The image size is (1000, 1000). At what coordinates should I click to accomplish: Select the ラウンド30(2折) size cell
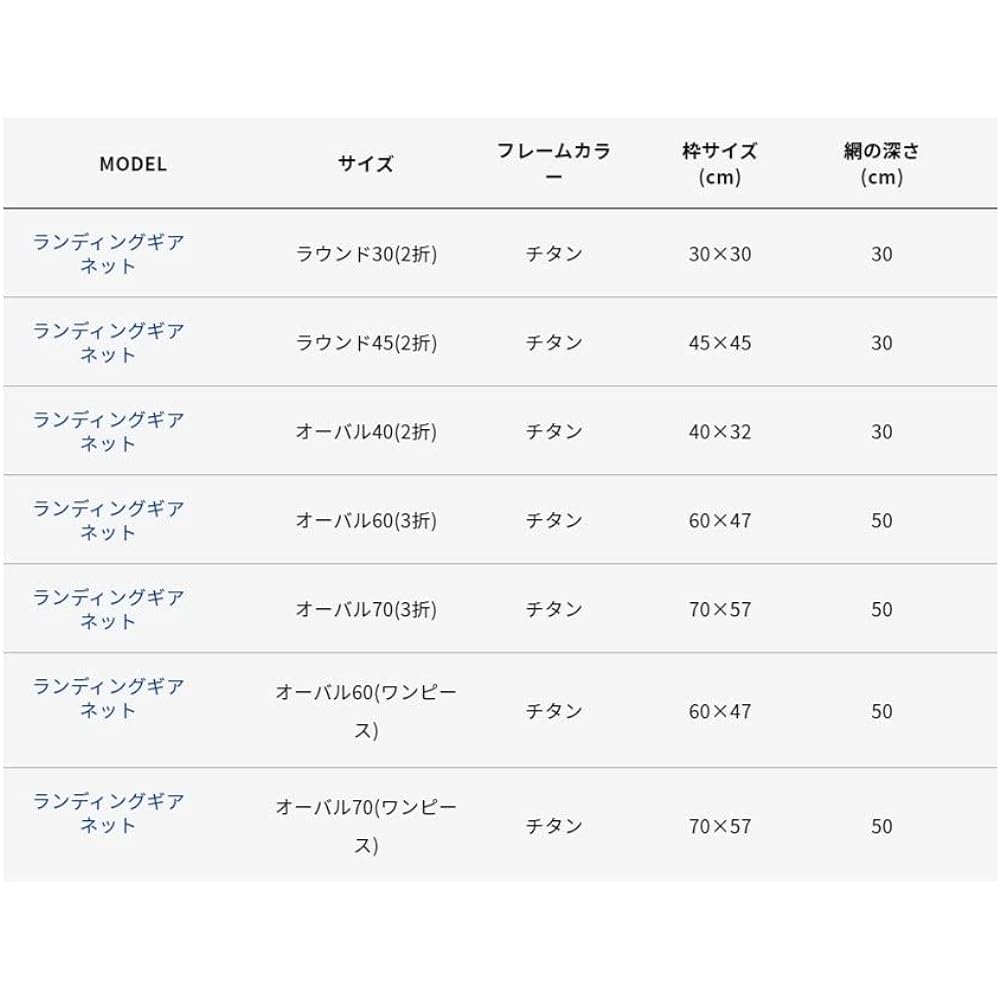[x=366, y=254]
